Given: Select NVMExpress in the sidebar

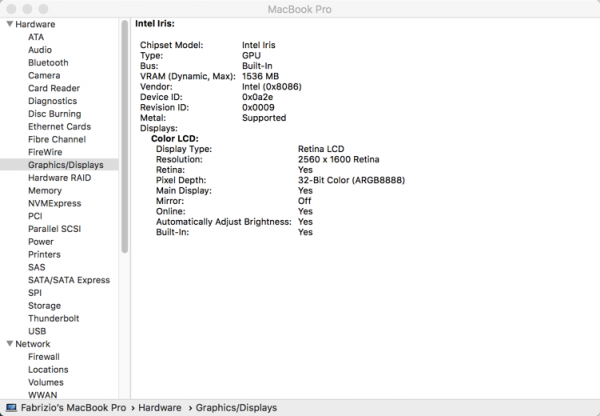Looking at the screenshot, I should [x=55, y=203].
